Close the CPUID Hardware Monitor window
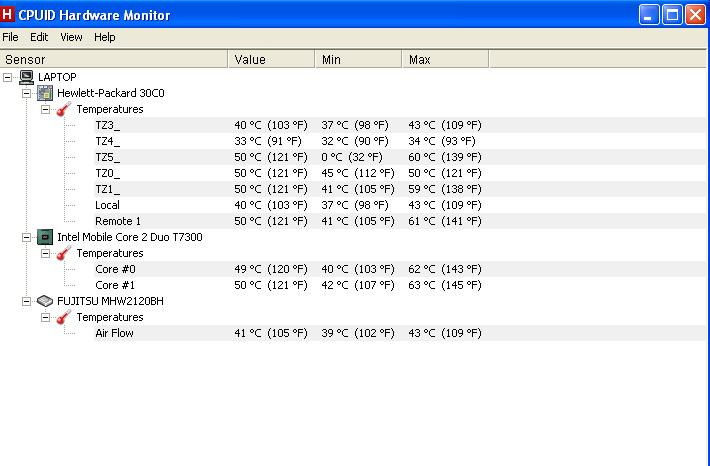The image size is (710, 466). pyautogui.click(x=695, y=15)
